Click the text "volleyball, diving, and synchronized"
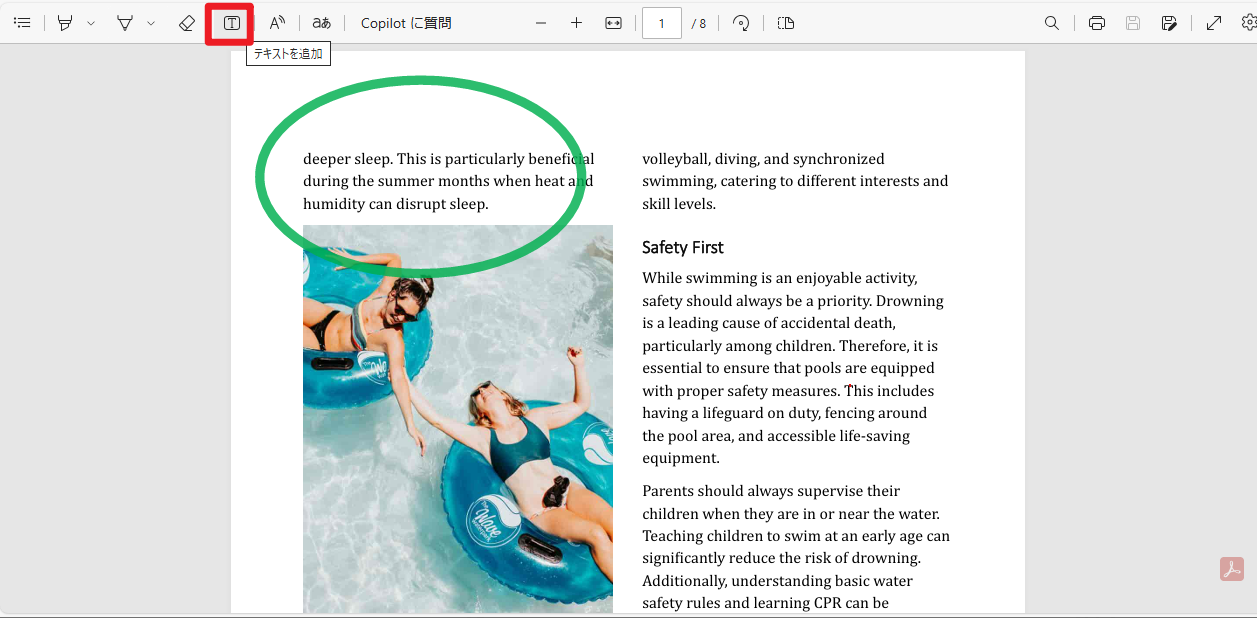The width and height of the screenshot is (1257, 618). click(763, 159)
